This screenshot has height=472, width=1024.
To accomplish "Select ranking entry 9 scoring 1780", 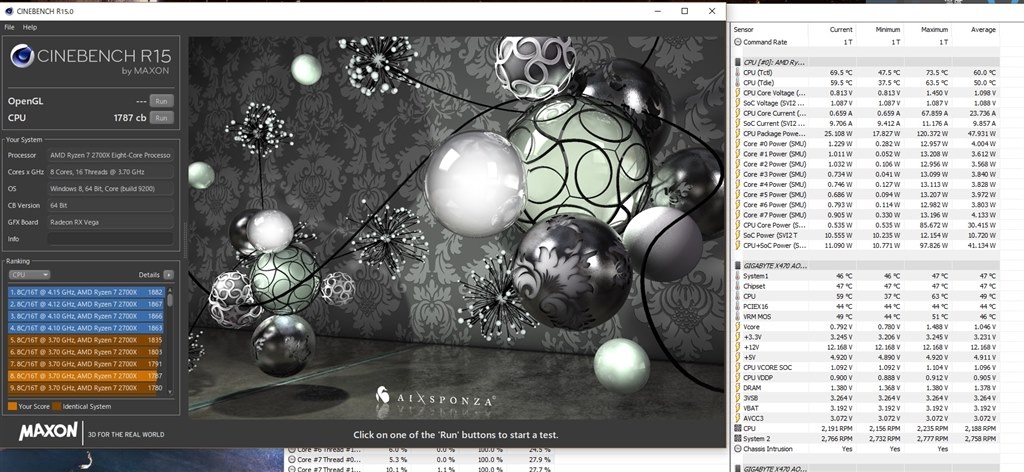I will [x=86, y=388].
